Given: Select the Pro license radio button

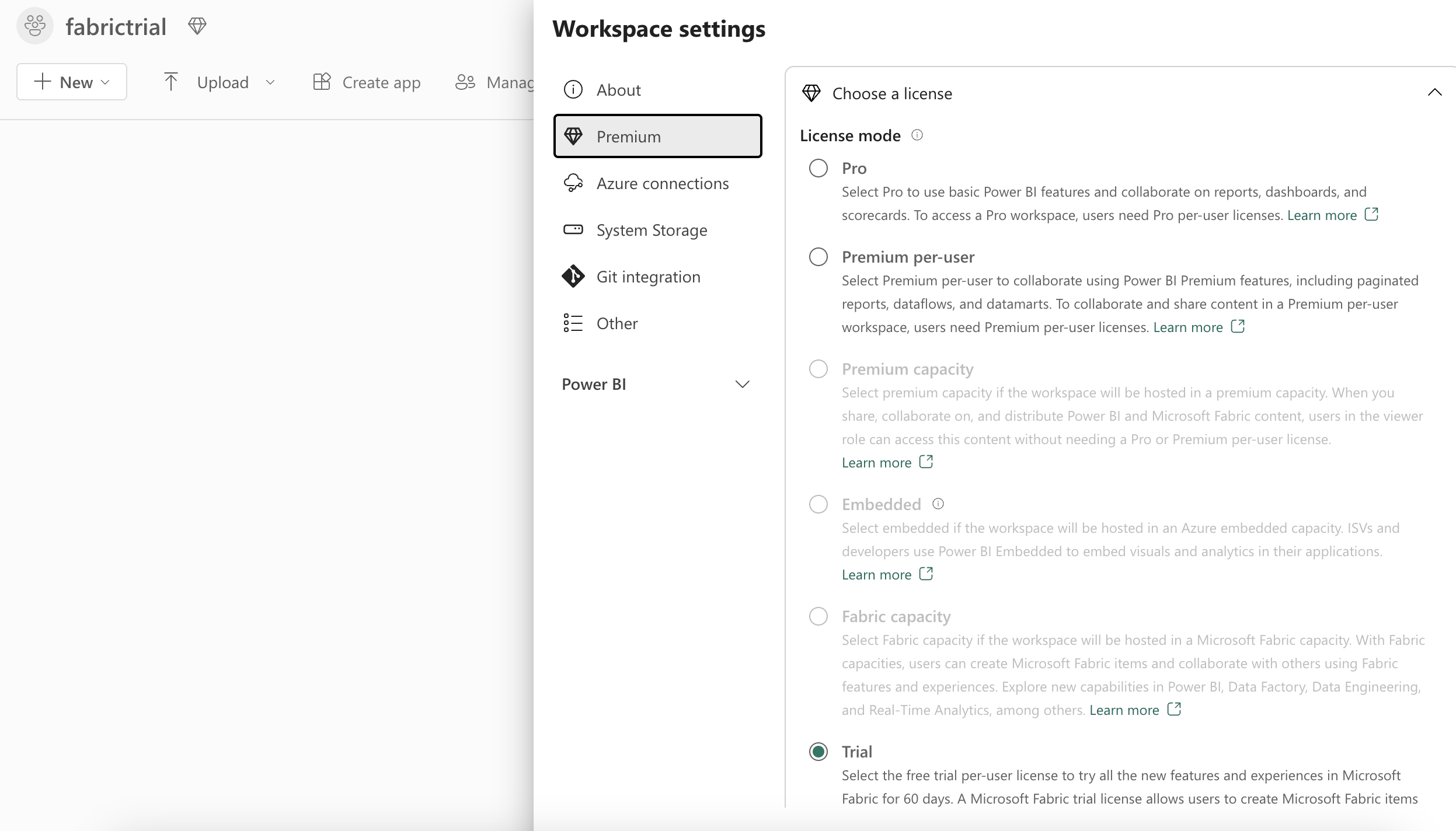Looking at the screenshot, I should (x=818, y=168).
